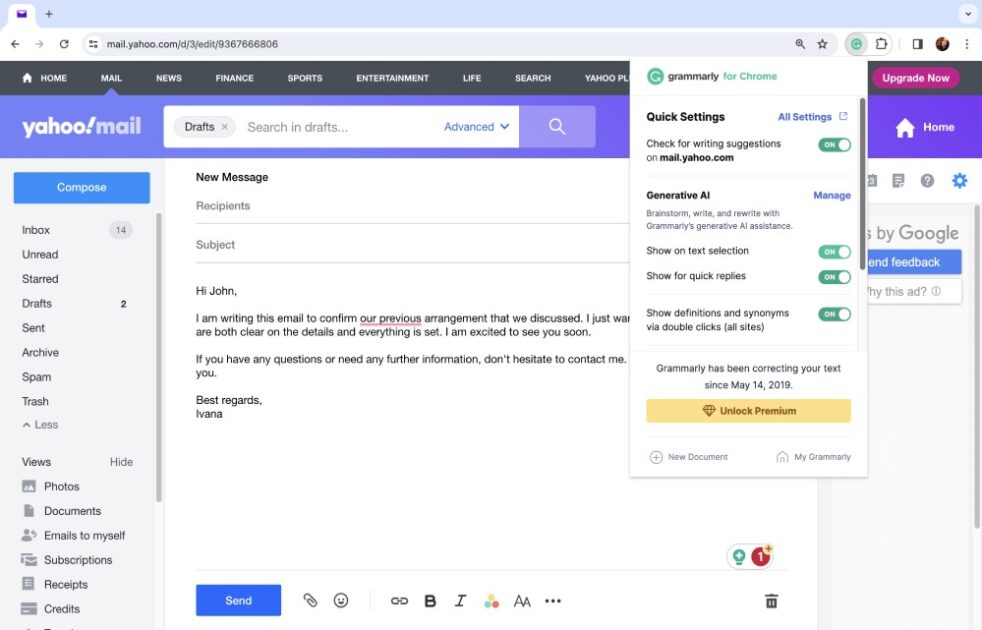Click Unlock Premium in Grammarly popup
Viewport: 982px width, 630px height.
click(x=748, y=410)
